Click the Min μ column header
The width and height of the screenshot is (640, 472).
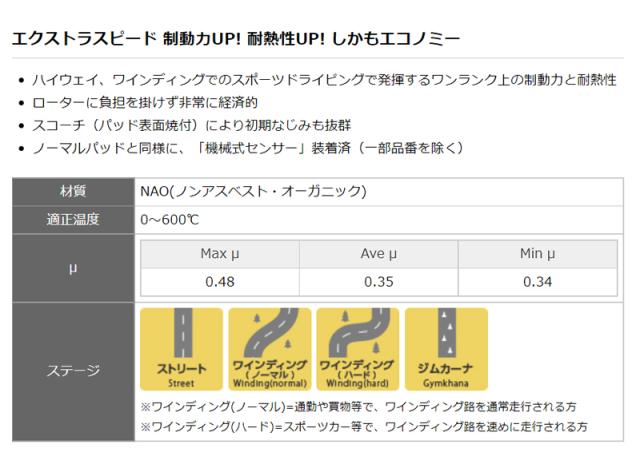tap(537, 254)
